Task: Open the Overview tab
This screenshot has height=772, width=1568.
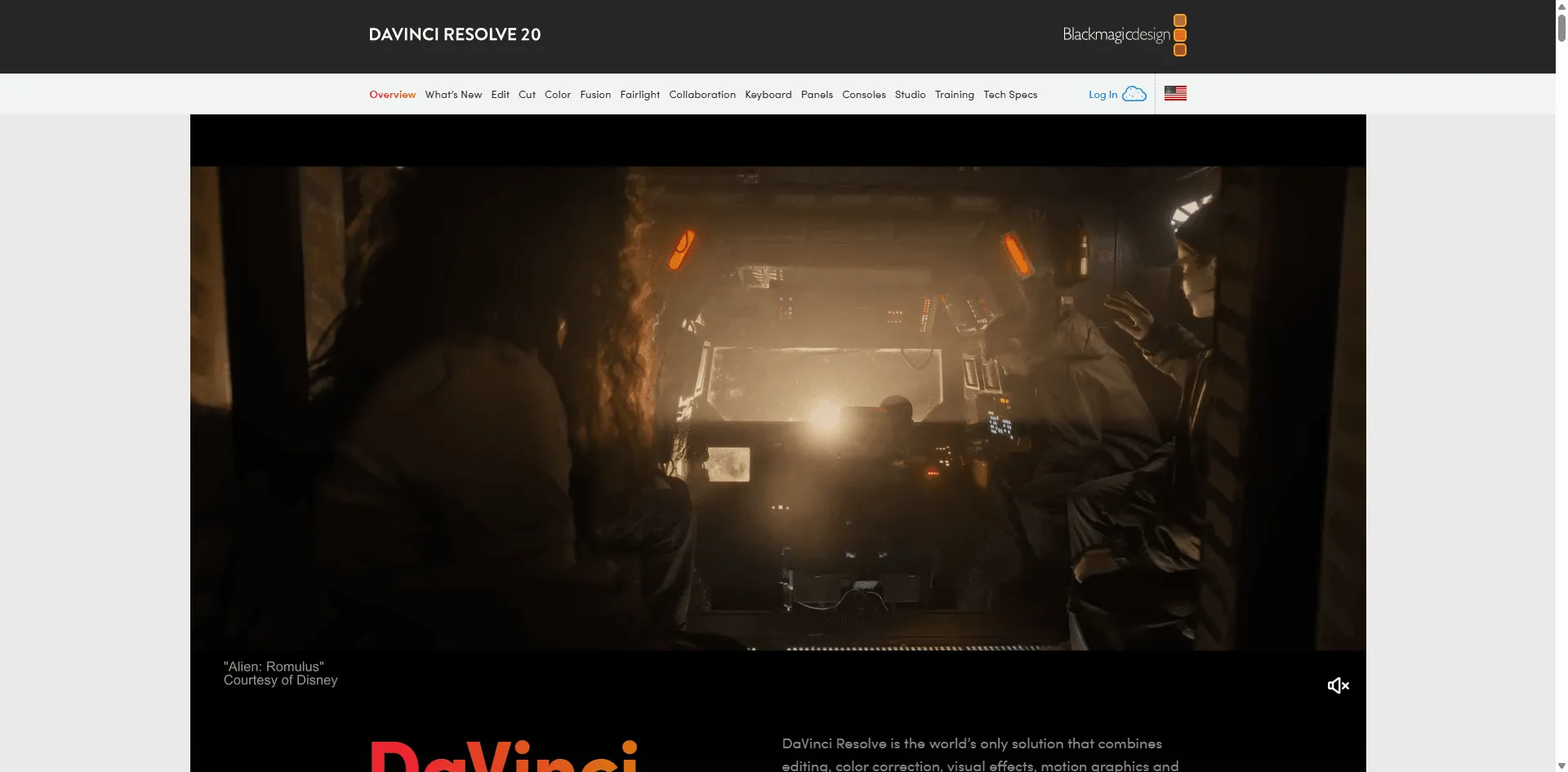Action: pyautogui.click(x=392, y=95)
